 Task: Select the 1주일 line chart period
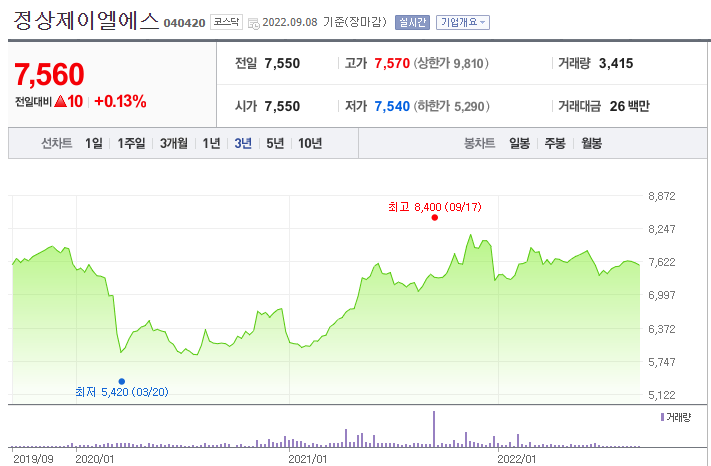pyautogui.click(x=131, y=143)
